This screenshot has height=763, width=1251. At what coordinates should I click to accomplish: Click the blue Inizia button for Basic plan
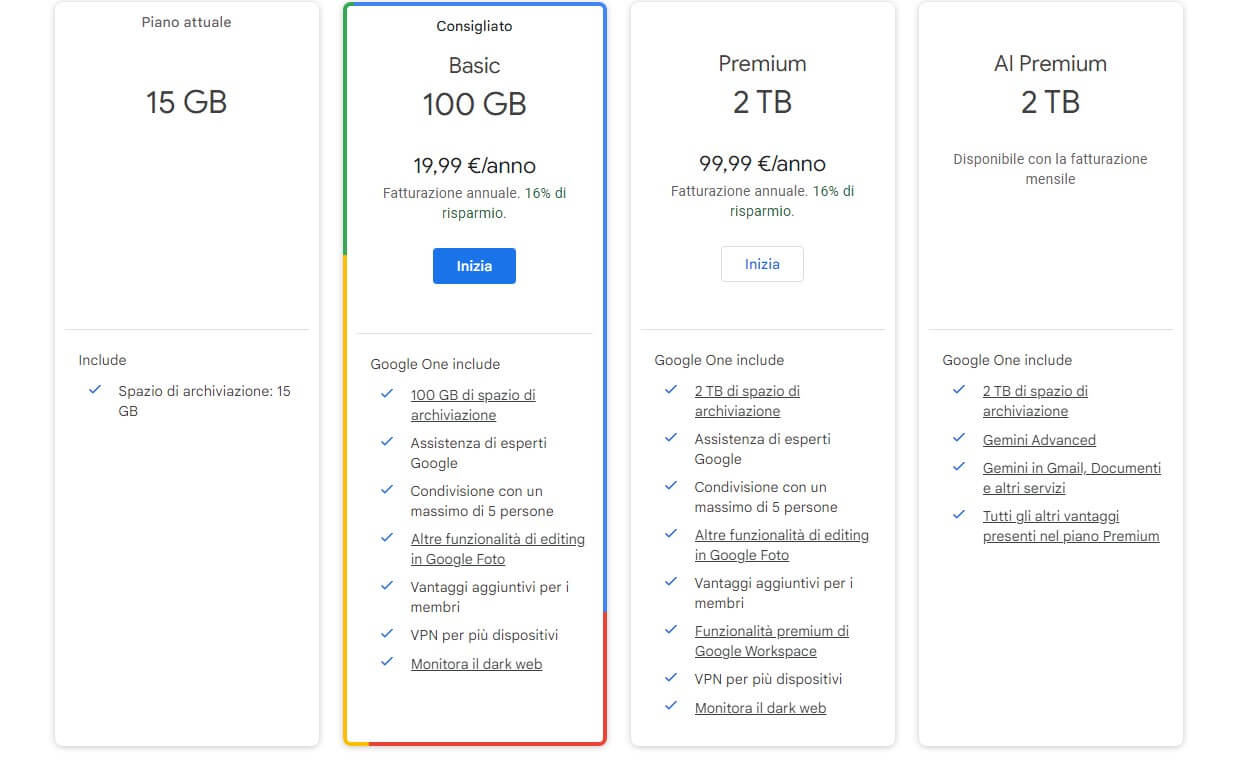tap(474, 266)
